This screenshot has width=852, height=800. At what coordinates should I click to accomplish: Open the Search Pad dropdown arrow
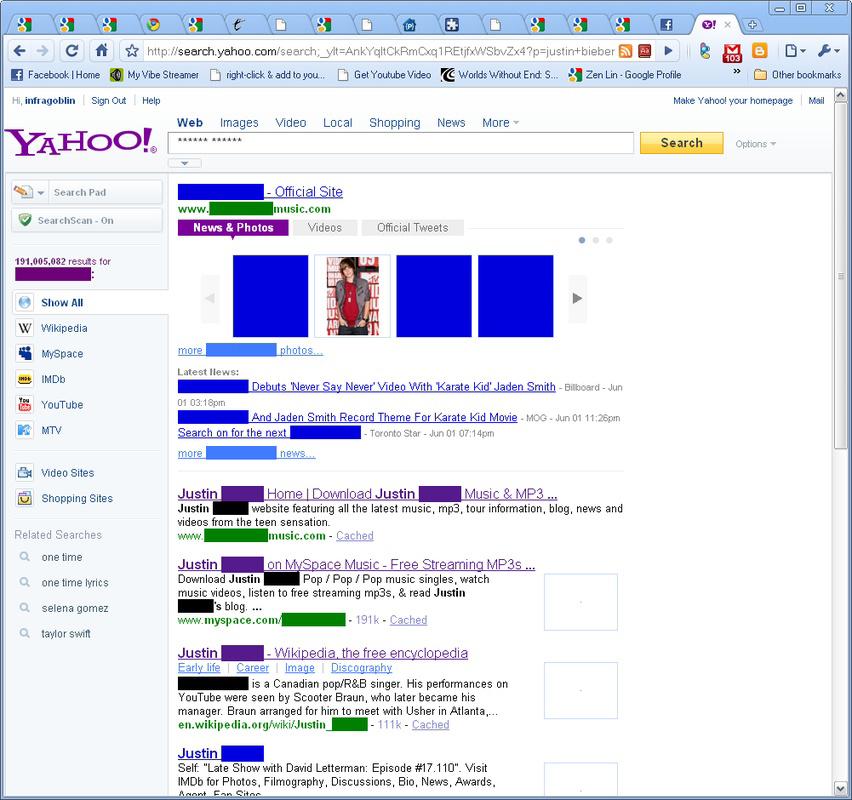[41, 192]
